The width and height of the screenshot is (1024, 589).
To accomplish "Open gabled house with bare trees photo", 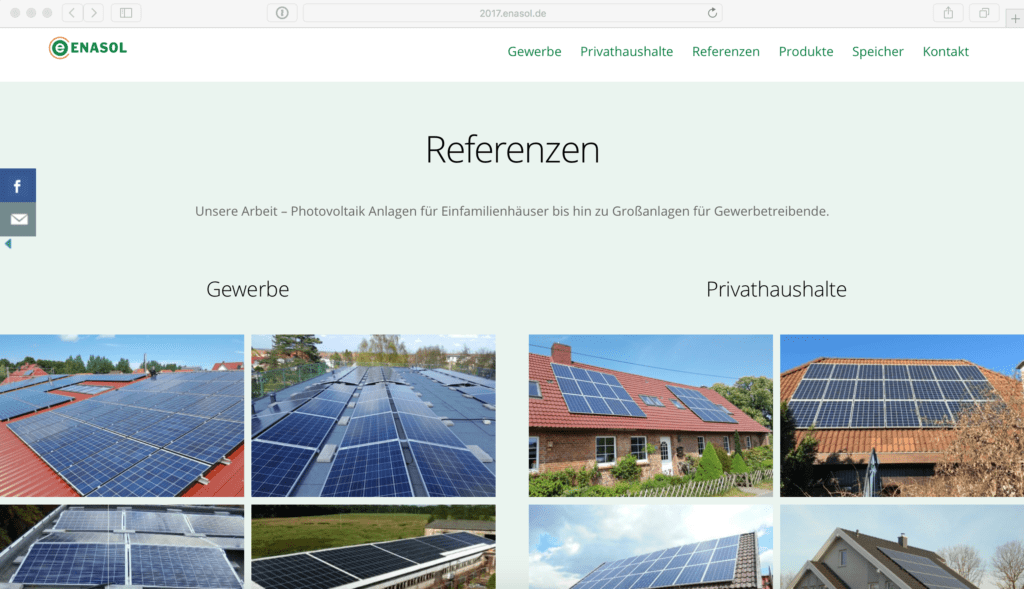I will point(902,547).
